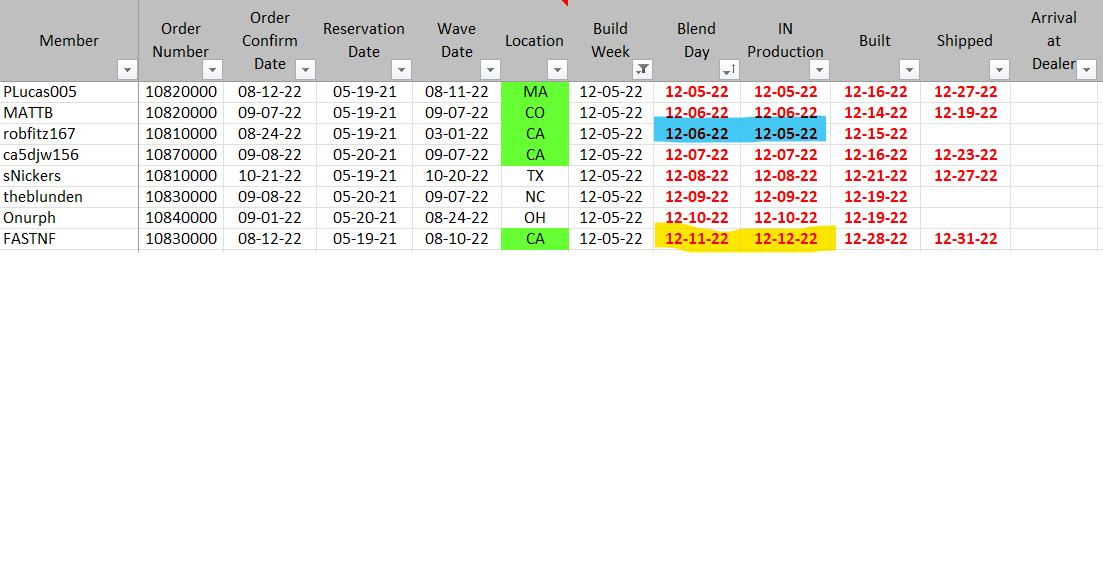Screen dimensions: 1103x561
Task: Click the applied filter icon on Build Week
Action: [x=642, y=70]
